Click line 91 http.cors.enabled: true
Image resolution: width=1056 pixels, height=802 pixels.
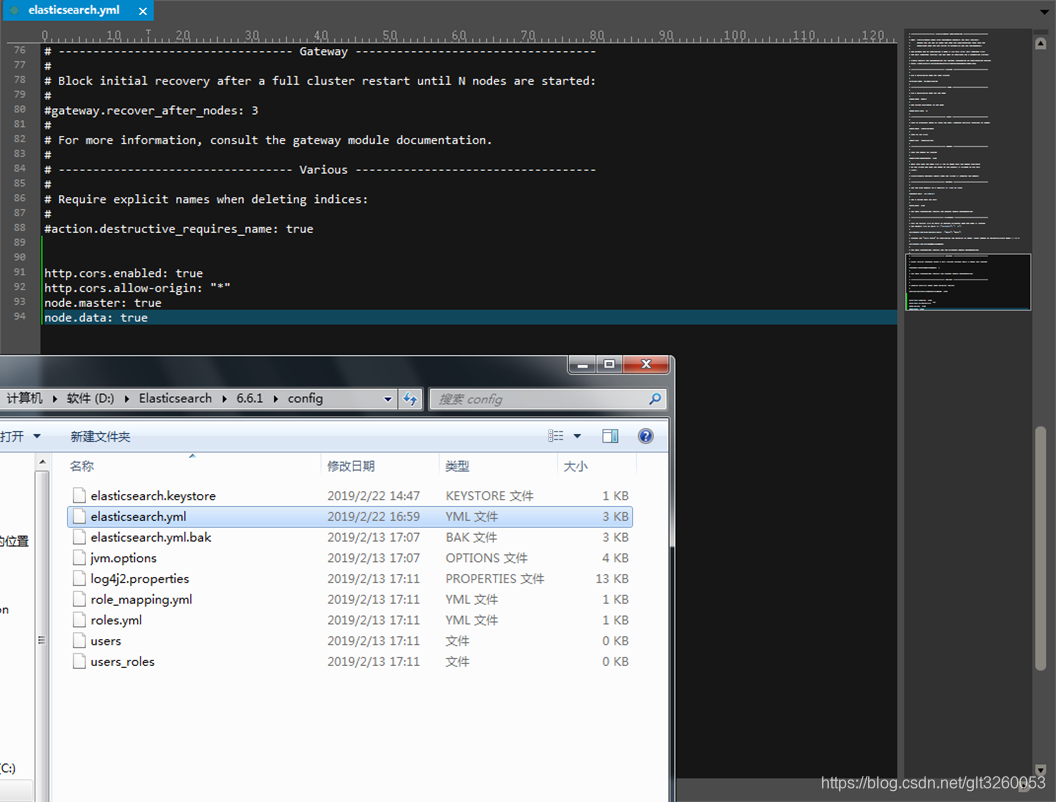[123, 273]
